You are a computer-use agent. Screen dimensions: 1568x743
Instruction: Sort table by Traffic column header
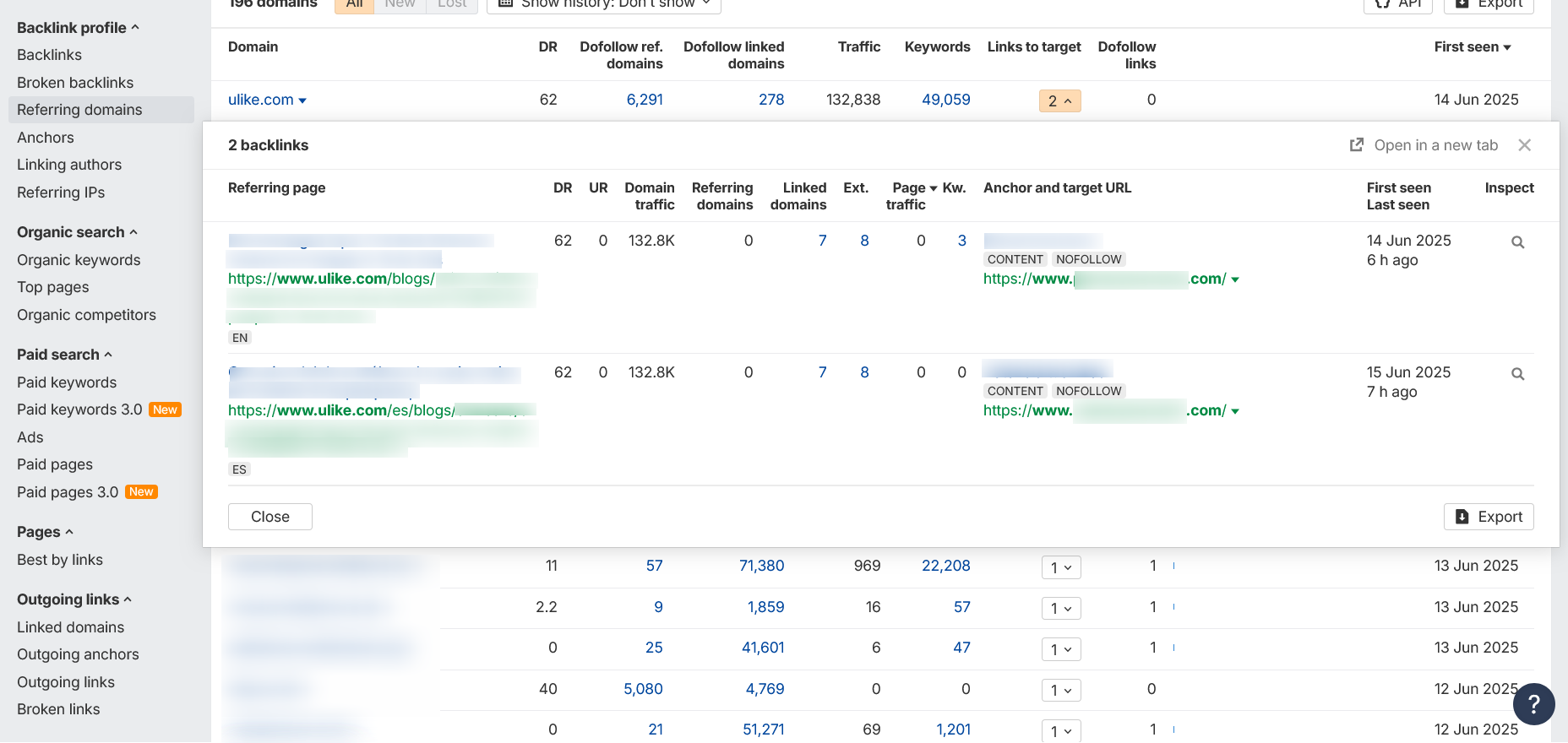tap(859, 47)
